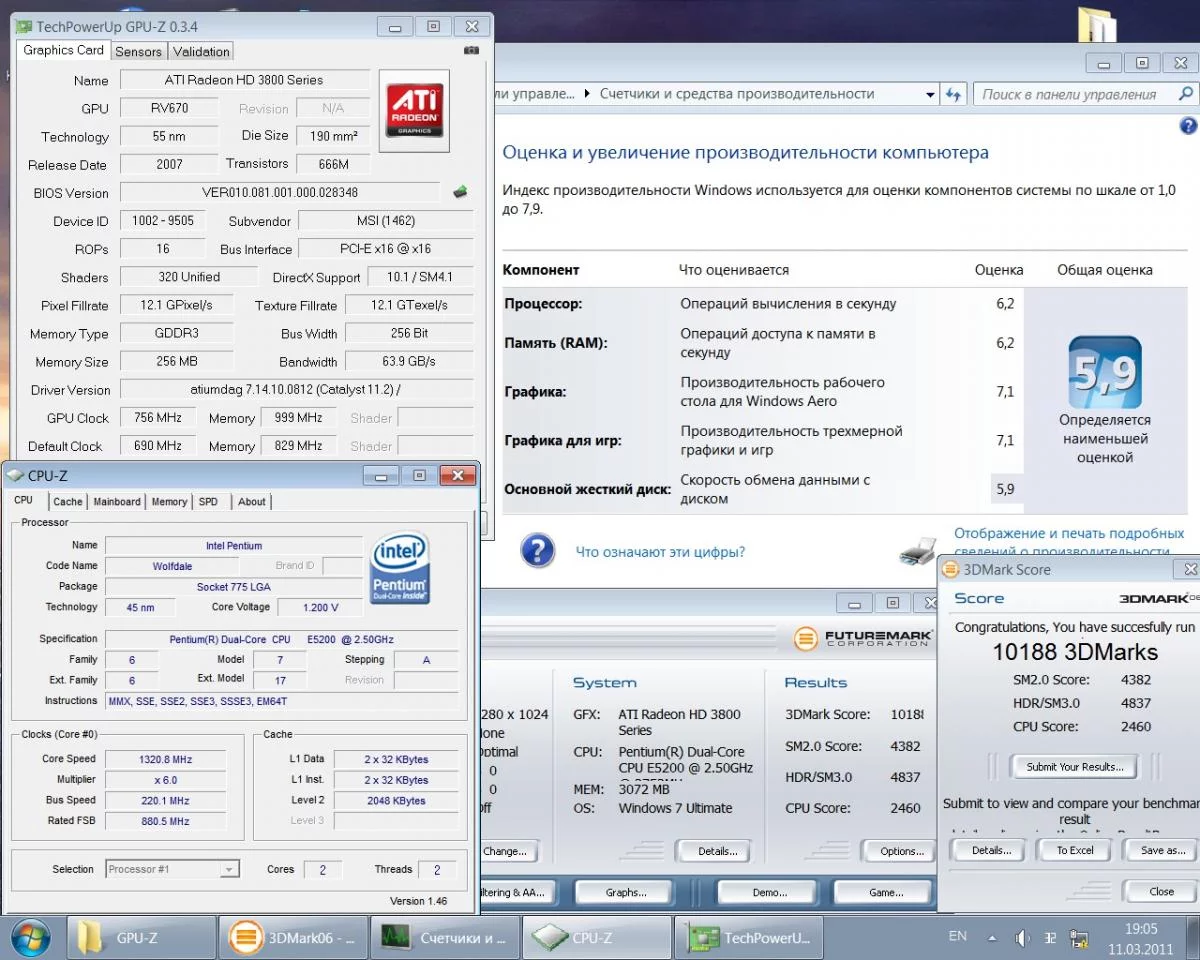Click the Filtering & AA button in 3DMark06
Viewport: 1200px width, 960px height.
point(517,892)
